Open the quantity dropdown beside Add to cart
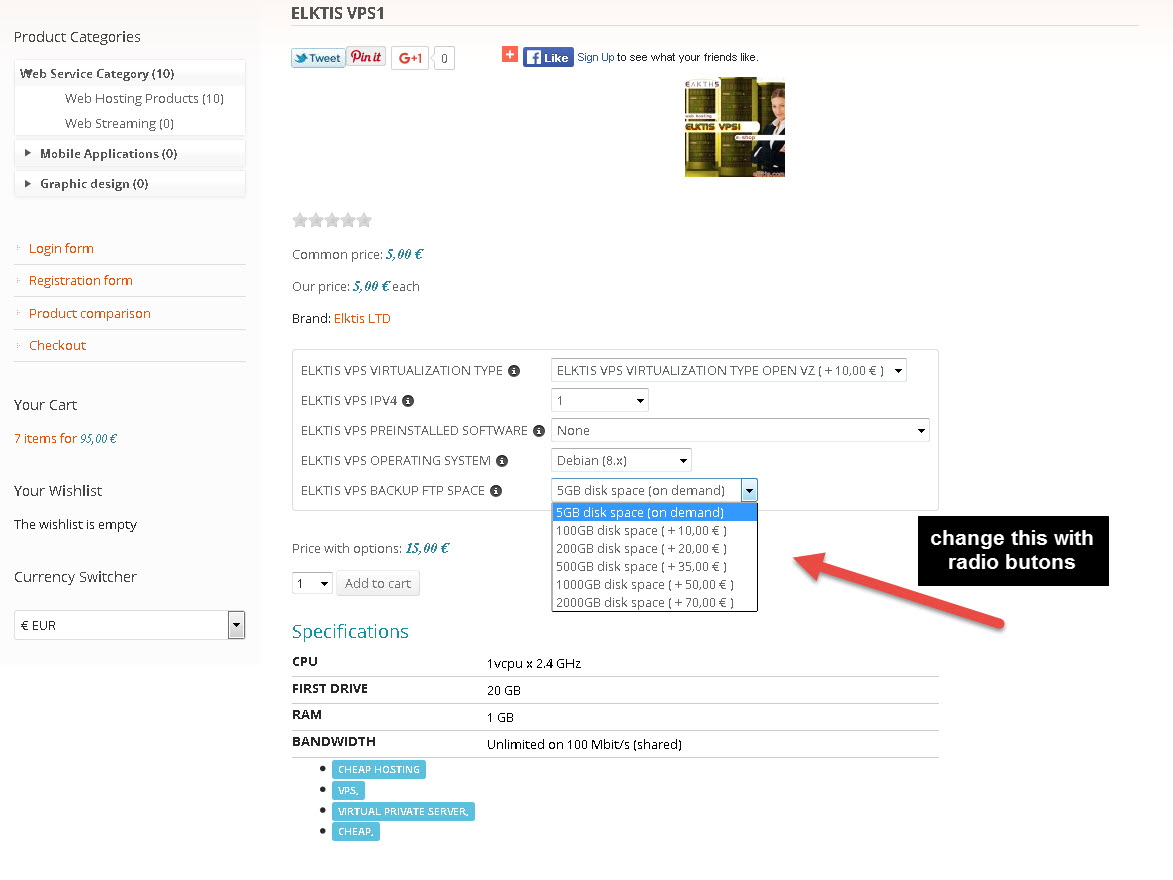1173x880 pixels. coord(312,584)
